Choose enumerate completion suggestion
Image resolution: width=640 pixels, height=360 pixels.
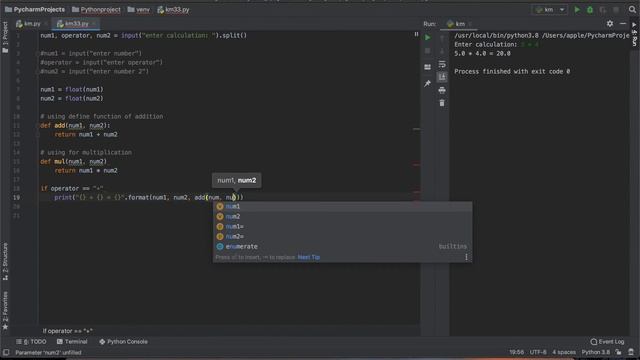click(342, 247)
